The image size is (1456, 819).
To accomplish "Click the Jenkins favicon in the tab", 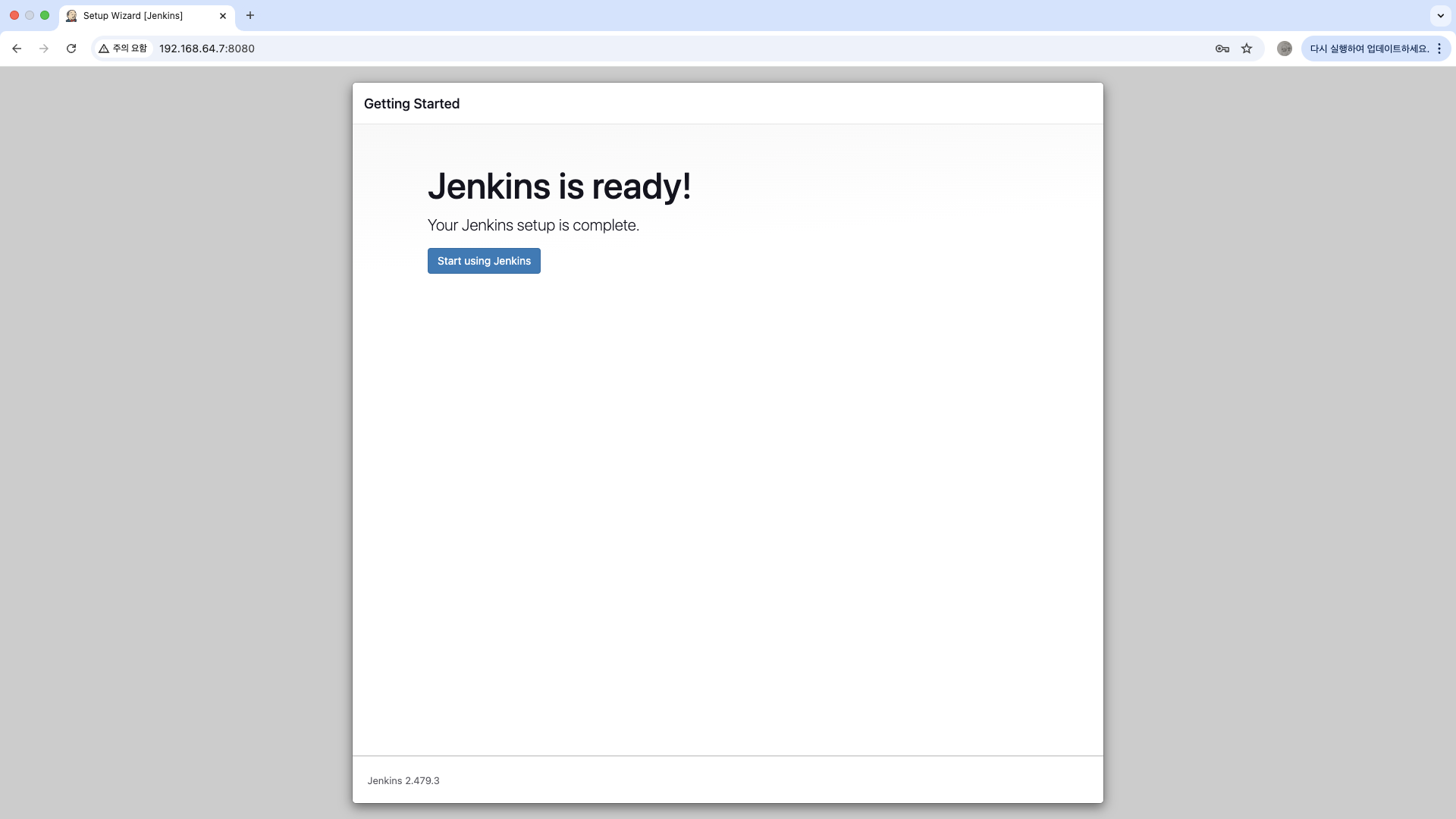I will 71,16.
